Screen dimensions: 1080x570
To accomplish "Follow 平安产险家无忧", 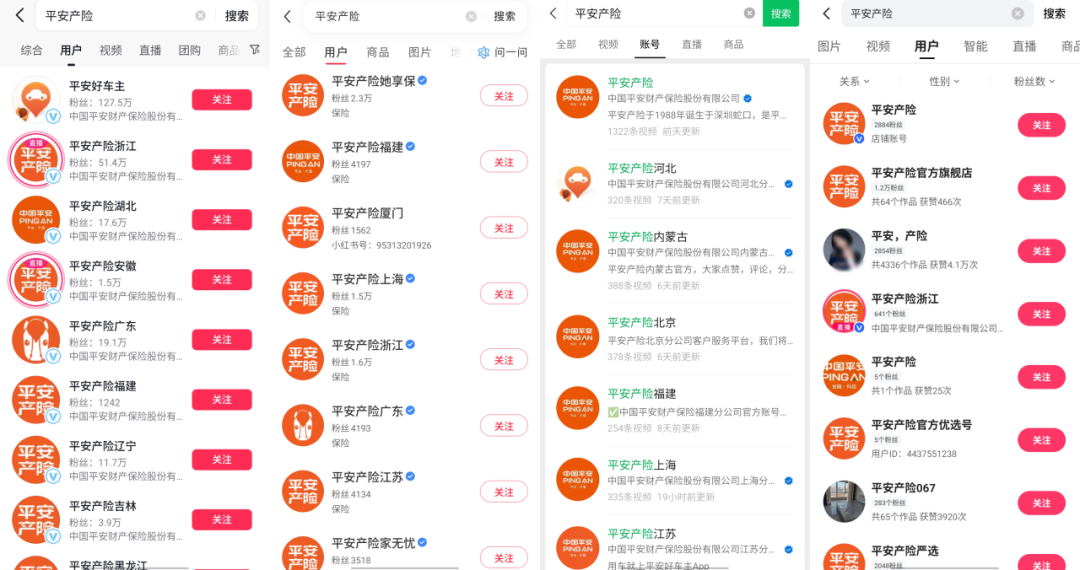I will pos(503,558).
